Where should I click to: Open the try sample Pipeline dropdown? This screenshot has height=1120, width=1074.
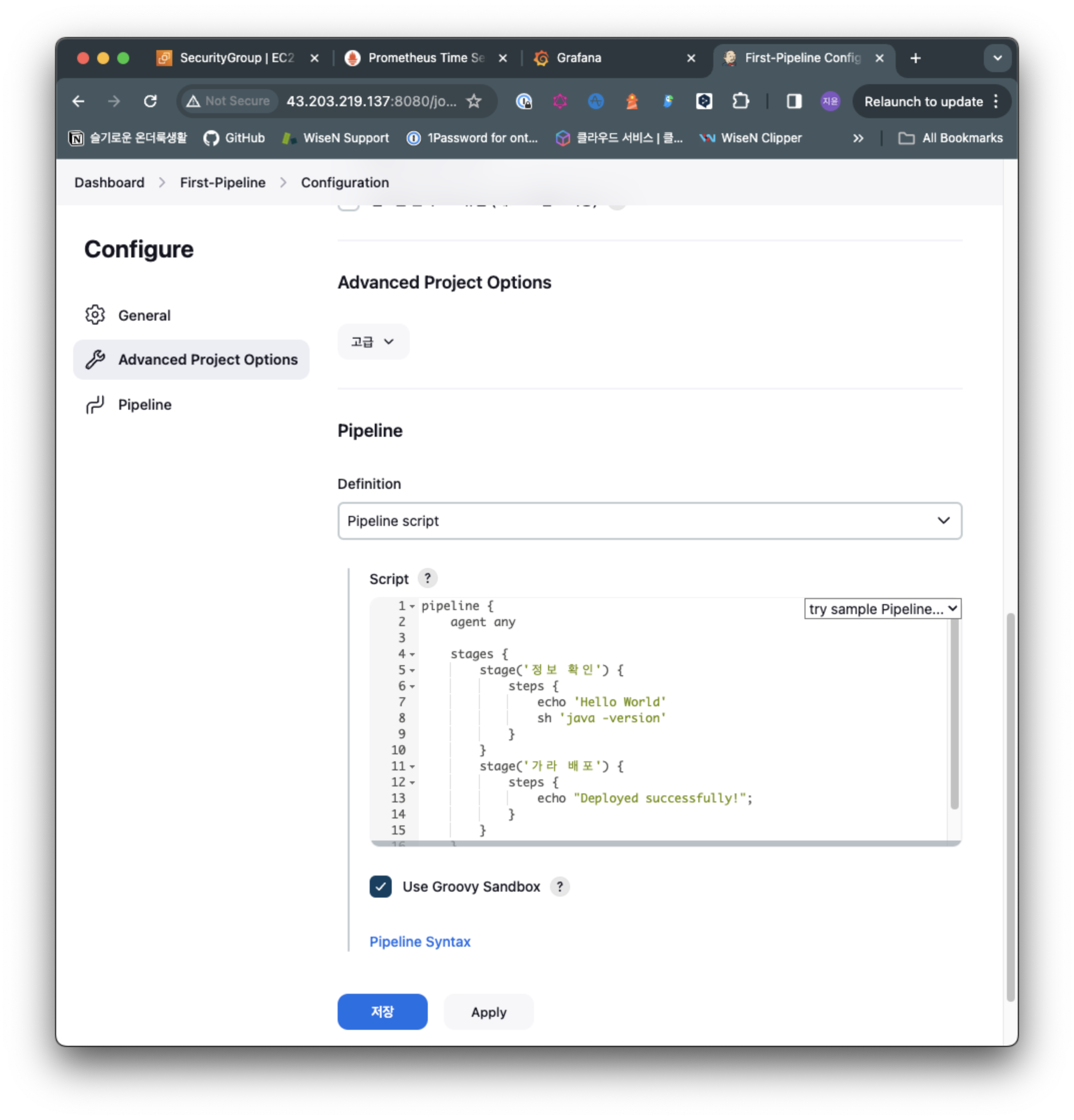(x=882, y=609)
